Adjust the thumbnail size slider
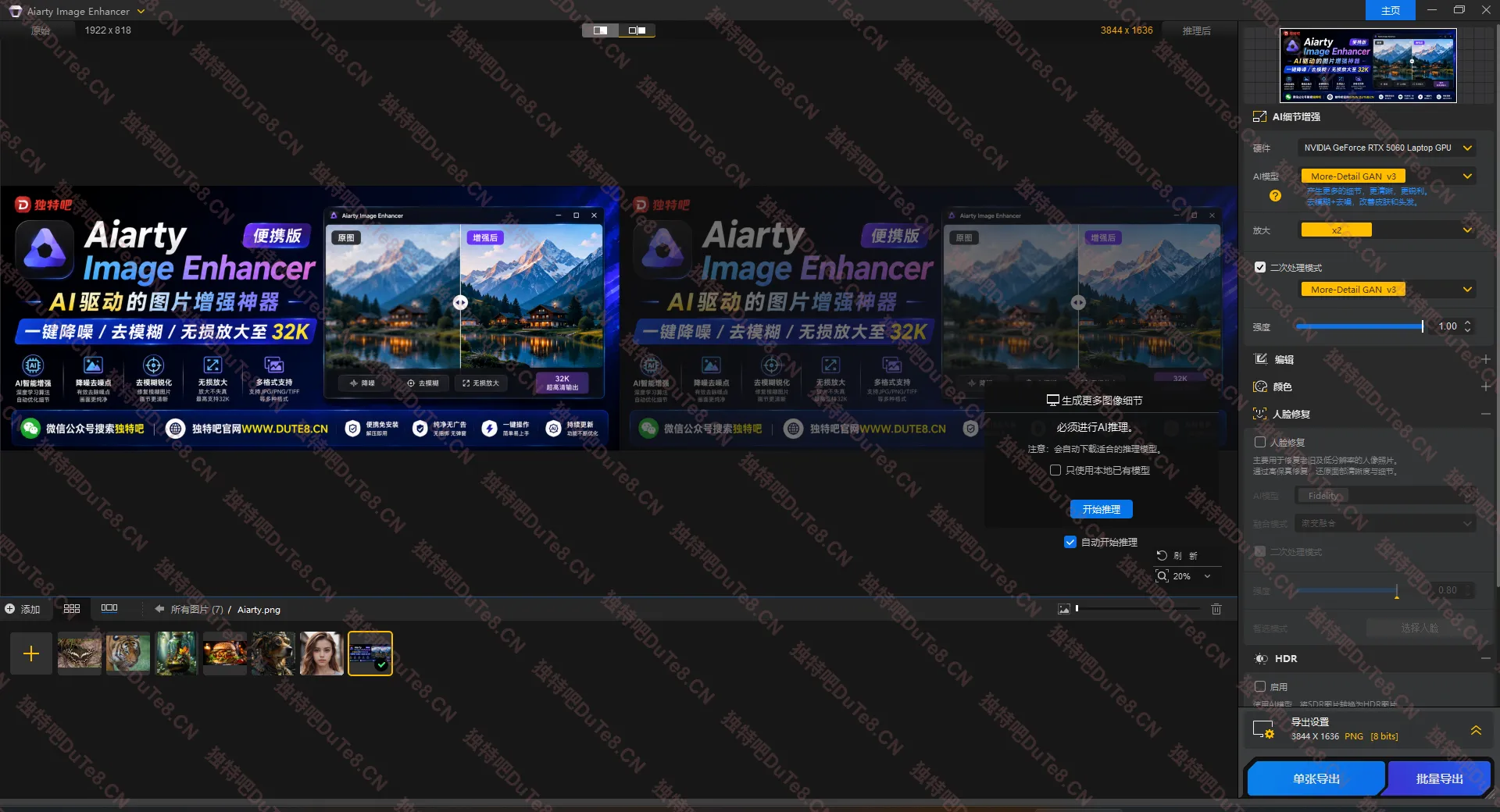Image resolution: width=1500 pixels, height=812 pixels. 1138,608
